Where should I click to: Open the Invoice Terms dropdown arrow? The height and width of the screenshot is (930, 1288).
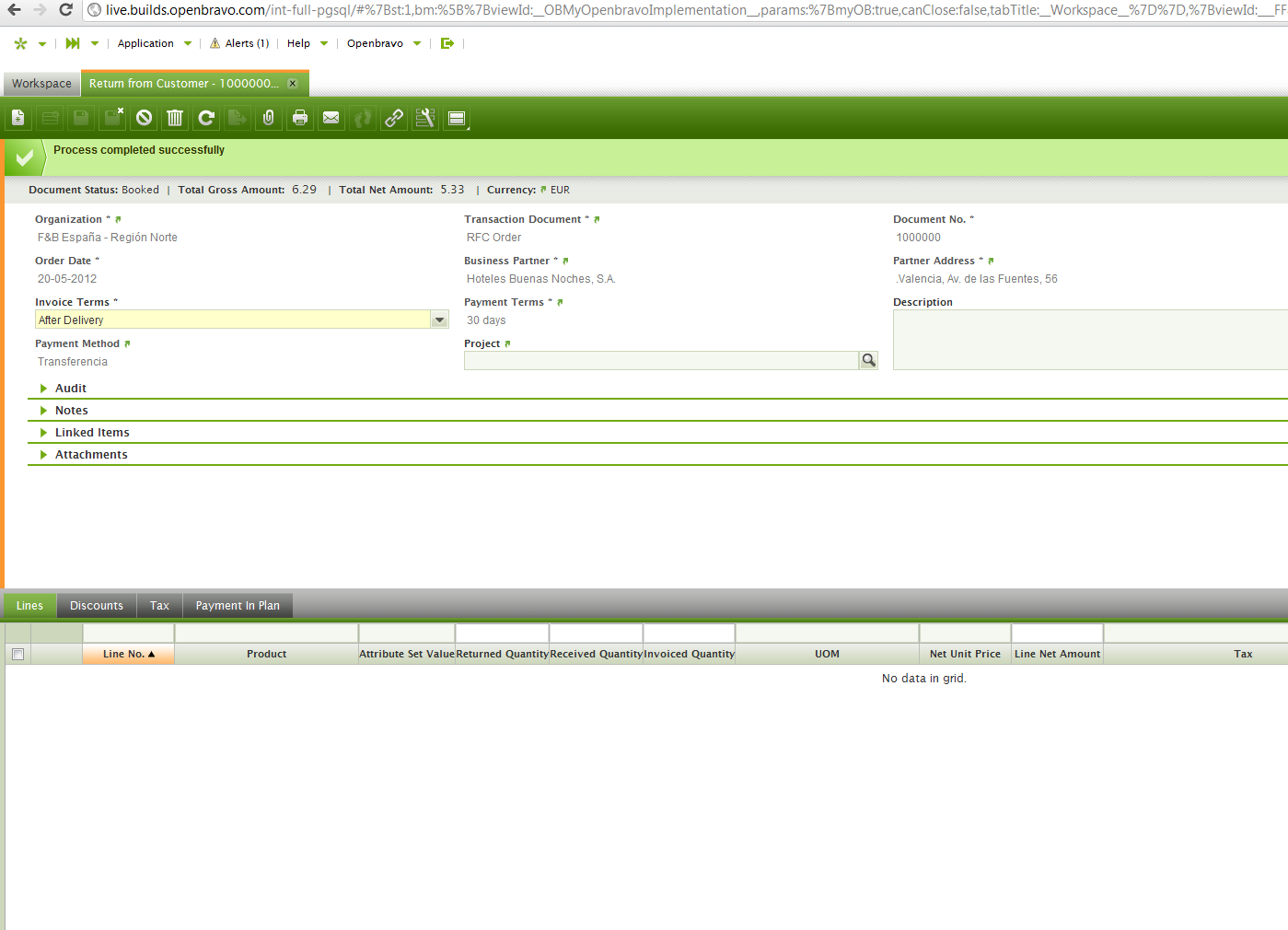tap(440, 320)
